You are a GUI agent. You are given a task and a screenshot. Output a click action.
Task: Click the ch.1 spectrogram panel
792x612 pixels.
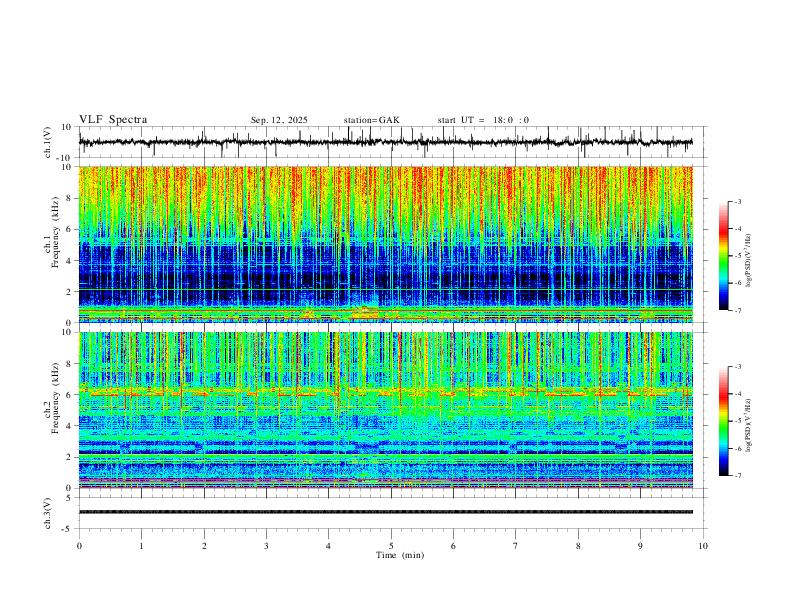[x=385, y=244]
